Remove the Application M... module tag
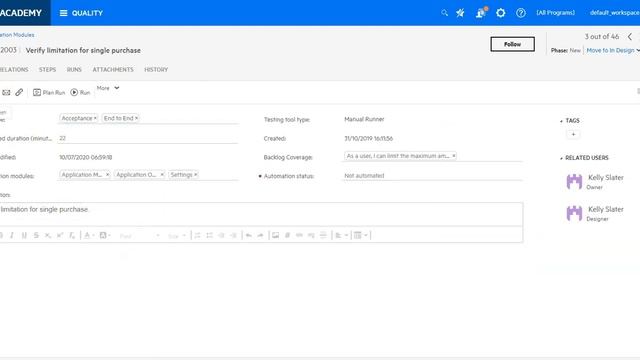The width and height of the screenshot is (640, 360). [x=107, y=175]
